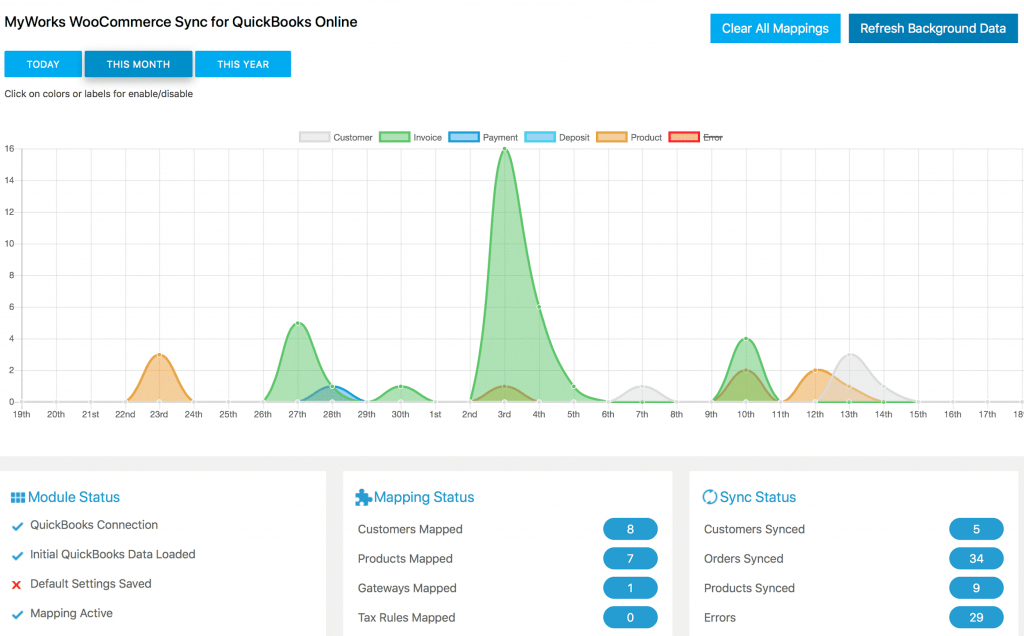Click the Mapping Status puzzle icon
Viewport: 1024px width, 636px height.
pyautogui.click(x=362, y=497)
